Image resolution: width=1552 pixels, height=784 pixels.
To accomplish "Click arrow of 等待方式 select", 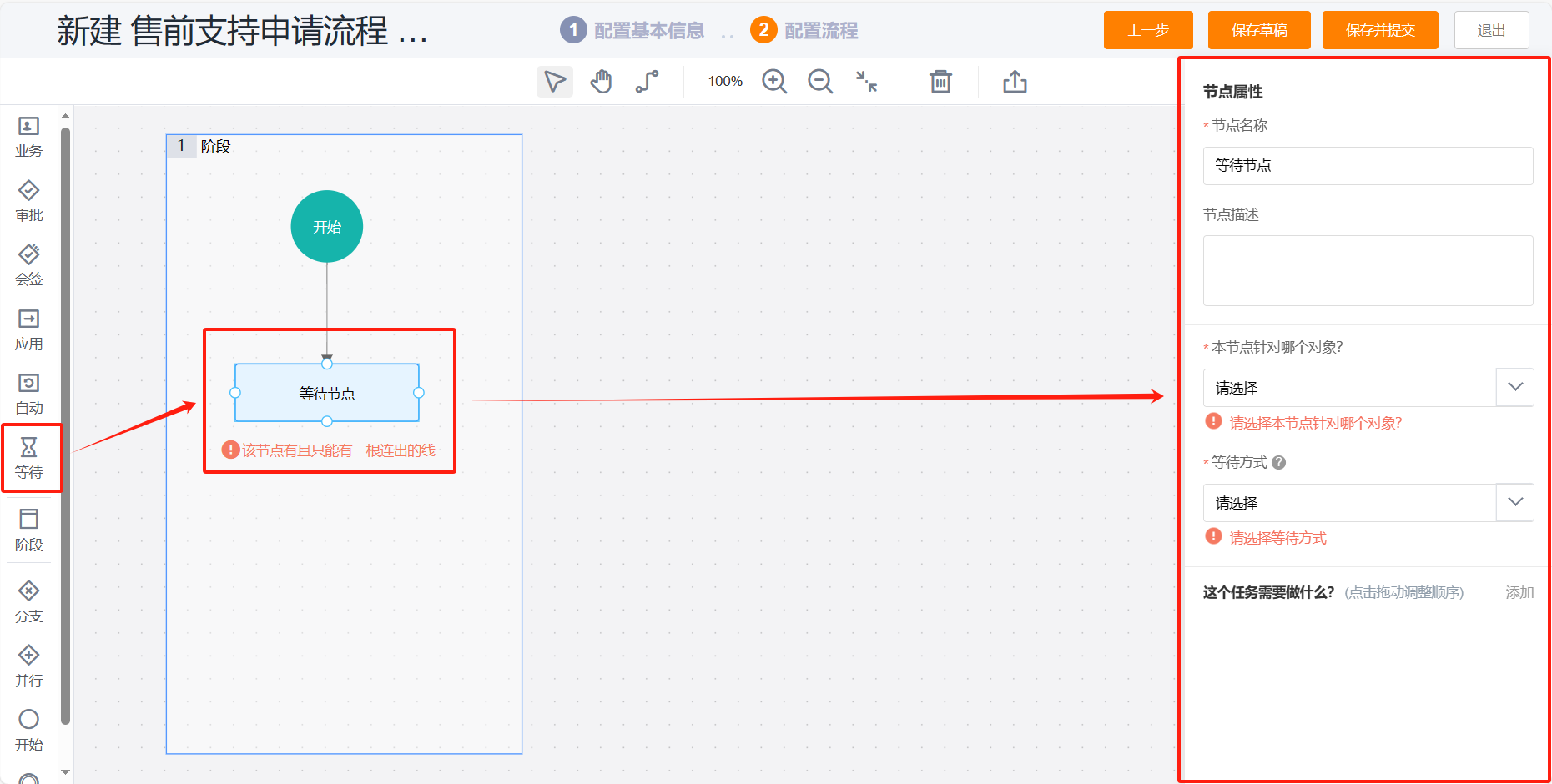I will 1515,502.
